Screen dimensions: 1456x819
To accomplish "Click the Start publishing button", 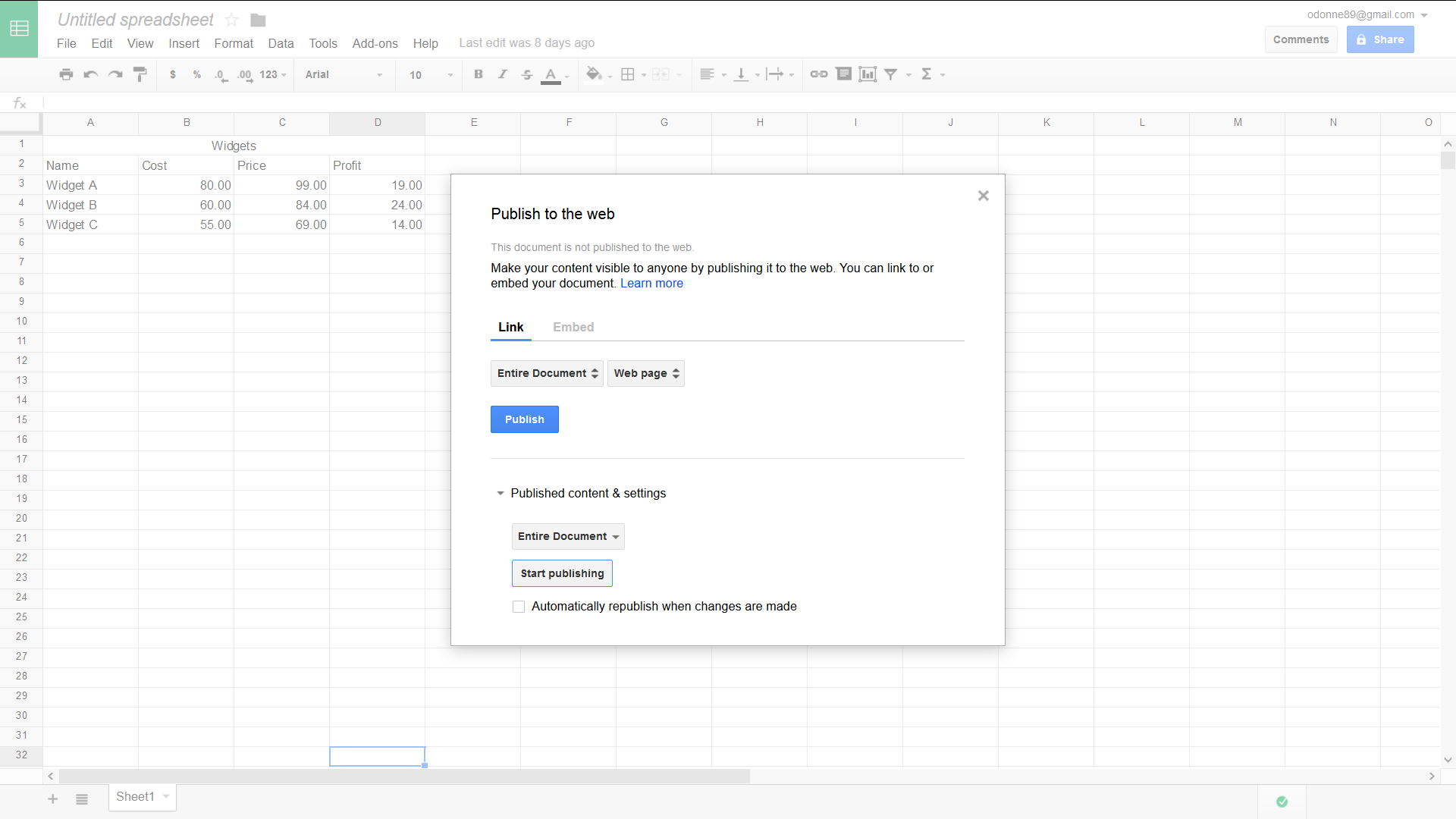I will coord(562,573).
